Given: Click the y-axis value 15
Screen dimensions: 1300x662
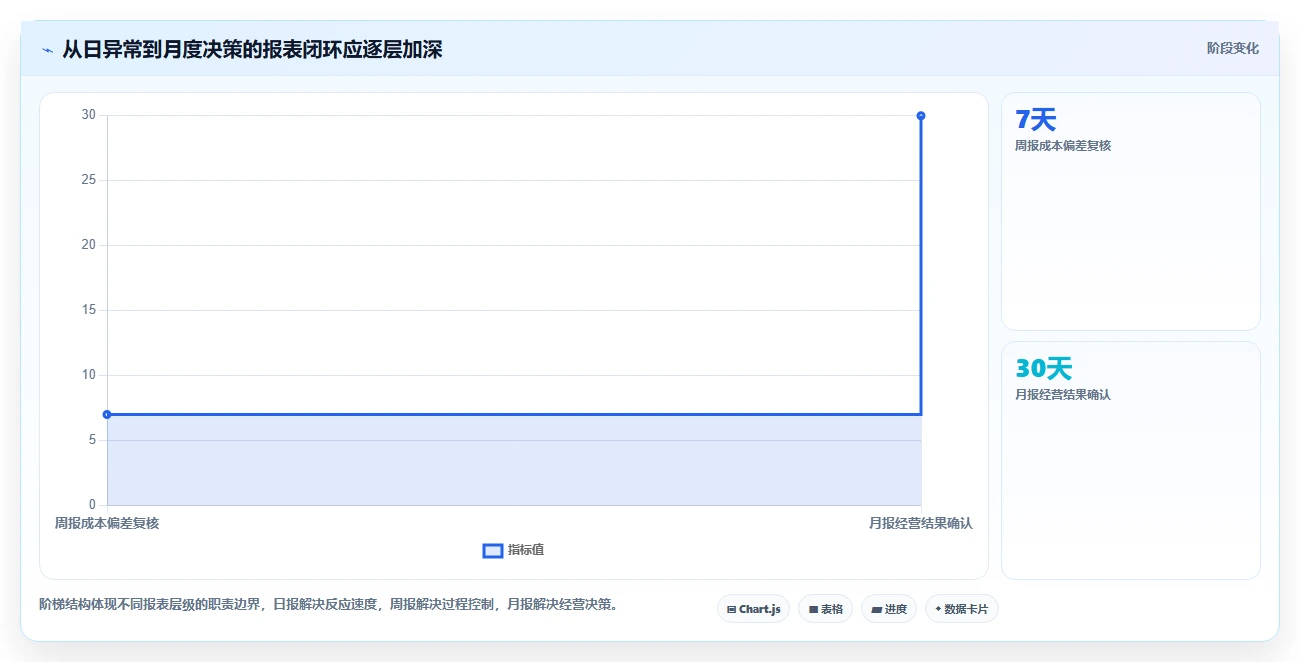Looking at the screenshot, I should [x=89, y=310].
